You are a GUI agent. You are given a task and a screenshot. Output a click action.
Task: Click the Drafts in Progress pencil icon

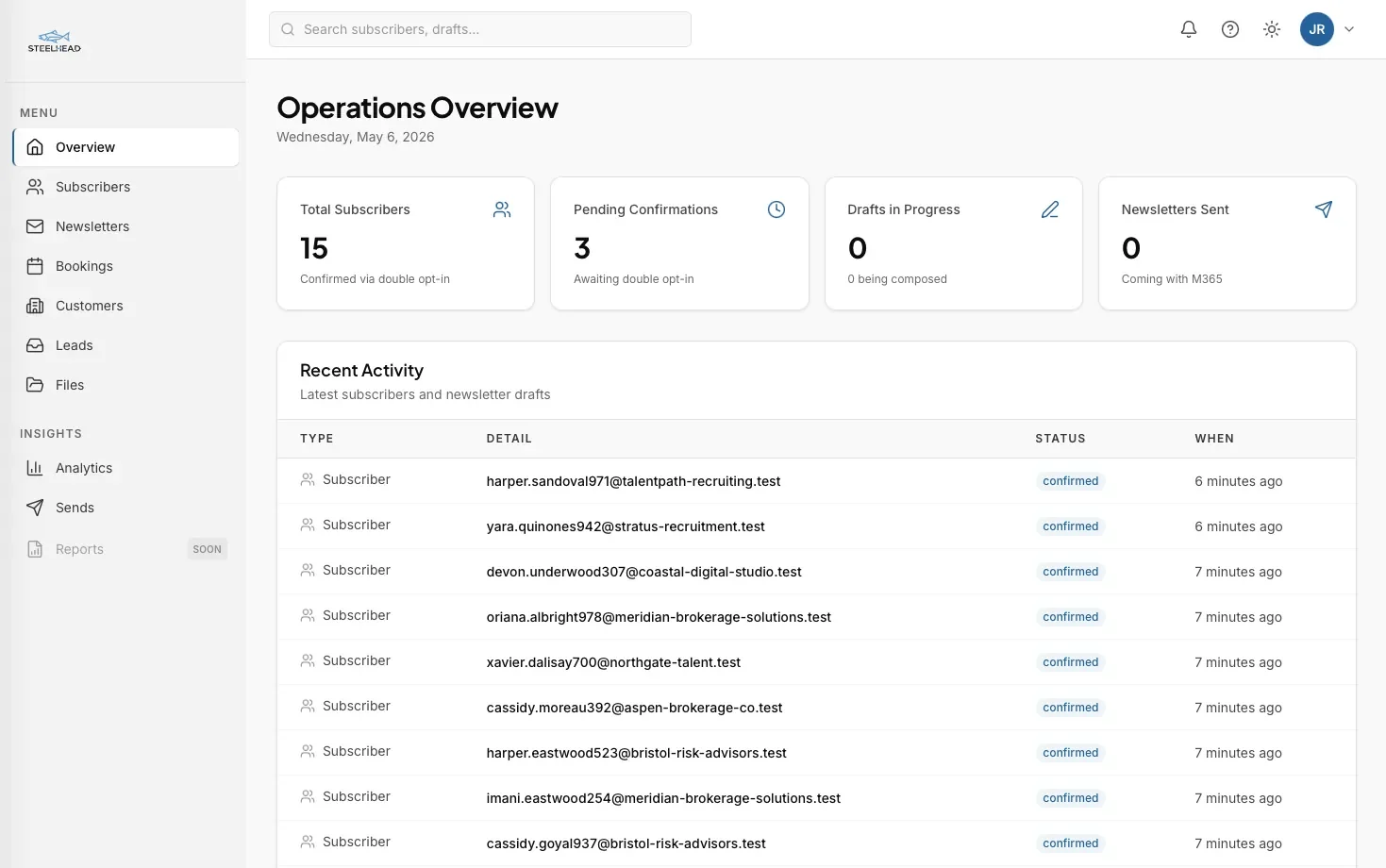1050,209
